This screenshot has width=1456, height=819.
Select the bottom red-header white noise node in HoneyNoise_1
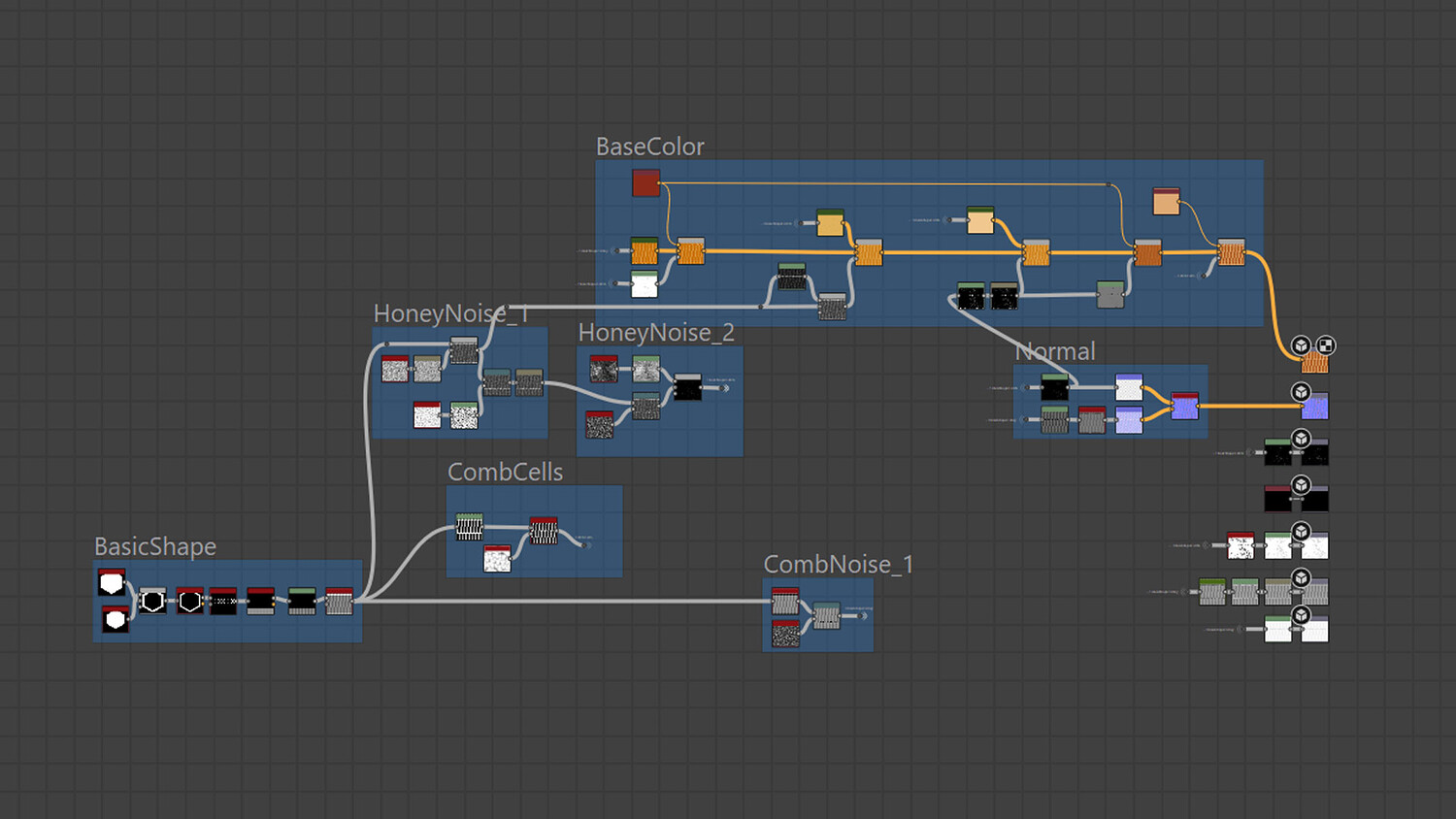[x=427, y=415]
